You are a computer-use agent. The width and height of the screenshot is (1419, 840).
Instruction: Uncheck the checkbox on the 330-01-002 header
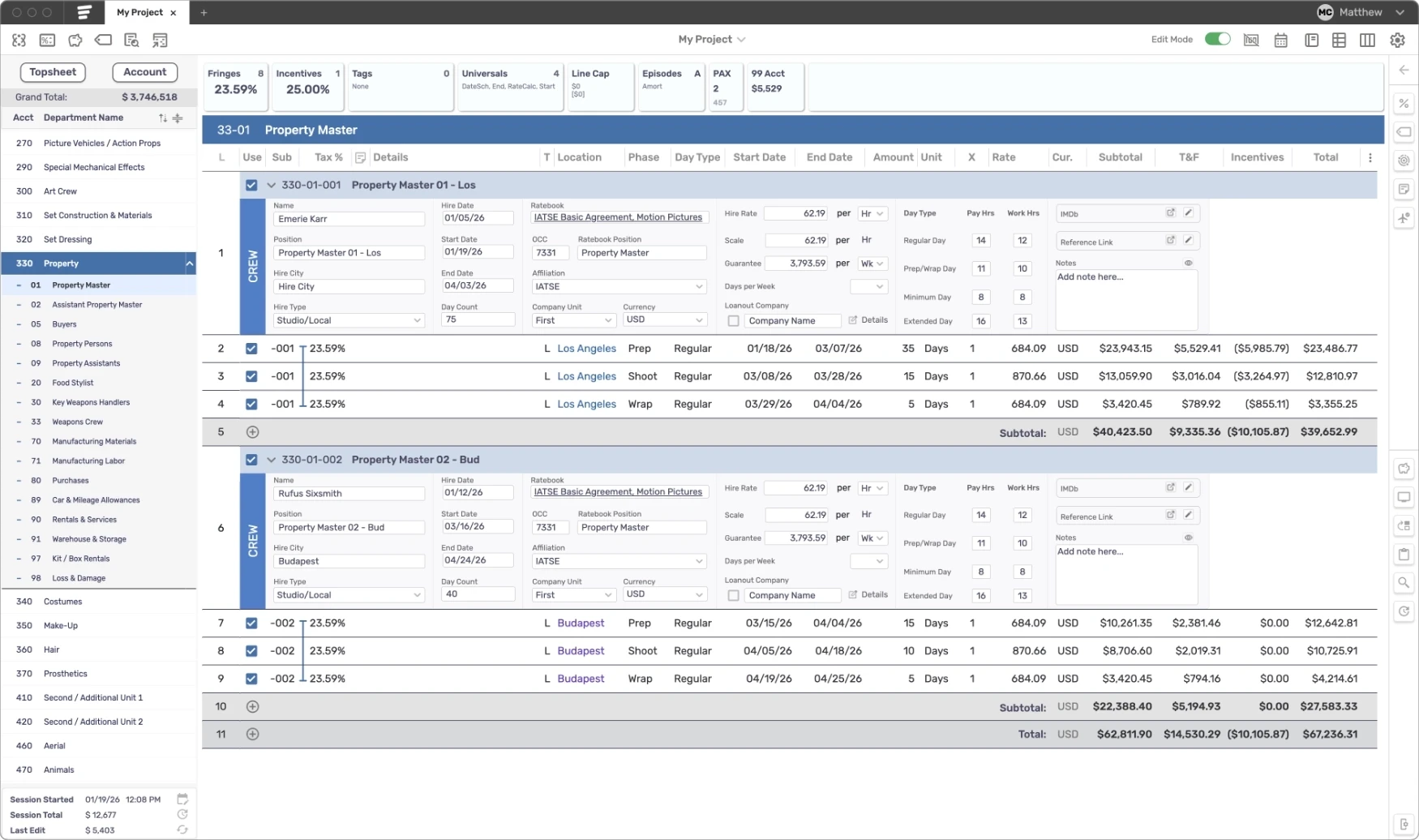pyautogui.click(x=252, y=460)
